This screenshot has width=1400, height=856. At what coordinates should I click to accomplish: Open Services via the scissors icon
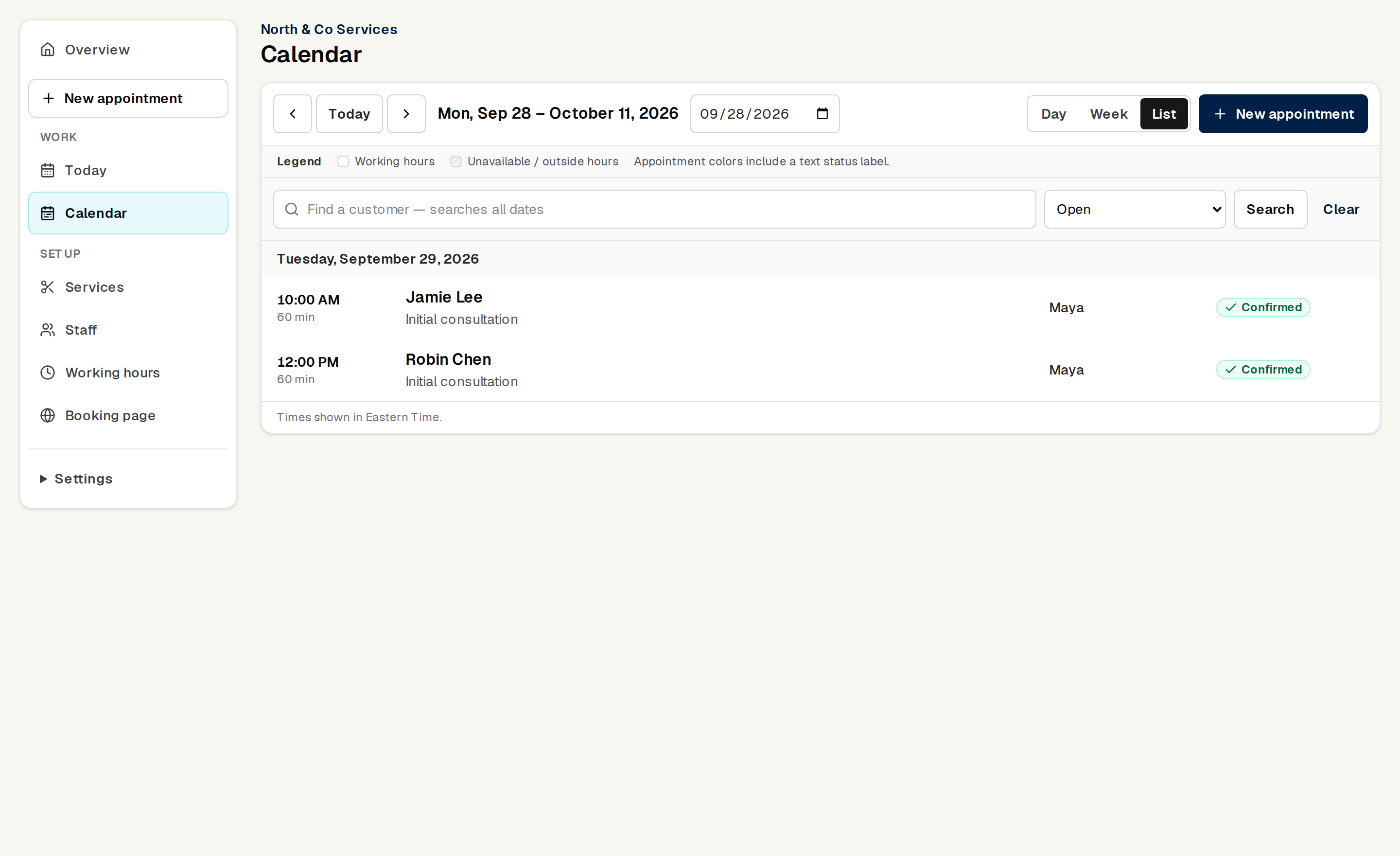click(x=48, y=287)
